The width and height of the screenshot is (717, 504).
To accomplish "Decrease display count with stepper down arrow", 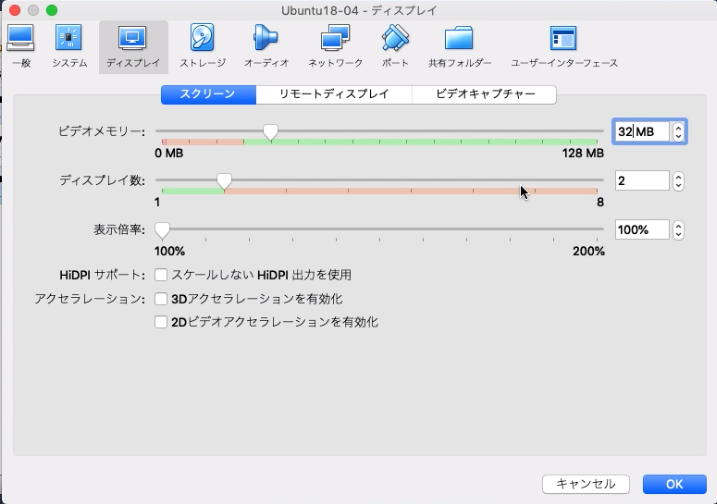I will (x=679, y=185).
